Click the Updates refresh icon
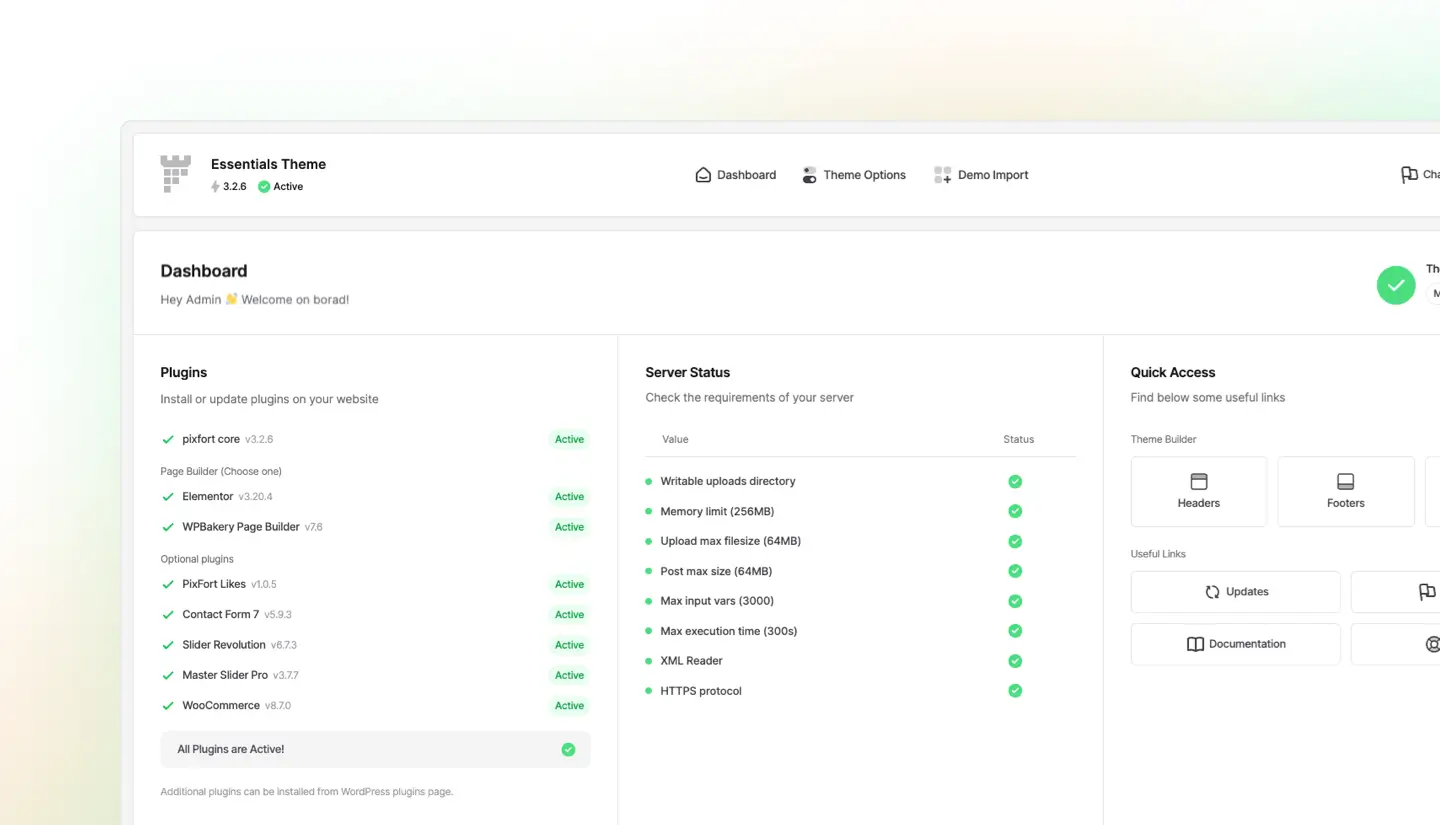 (x=1212, y=592)
